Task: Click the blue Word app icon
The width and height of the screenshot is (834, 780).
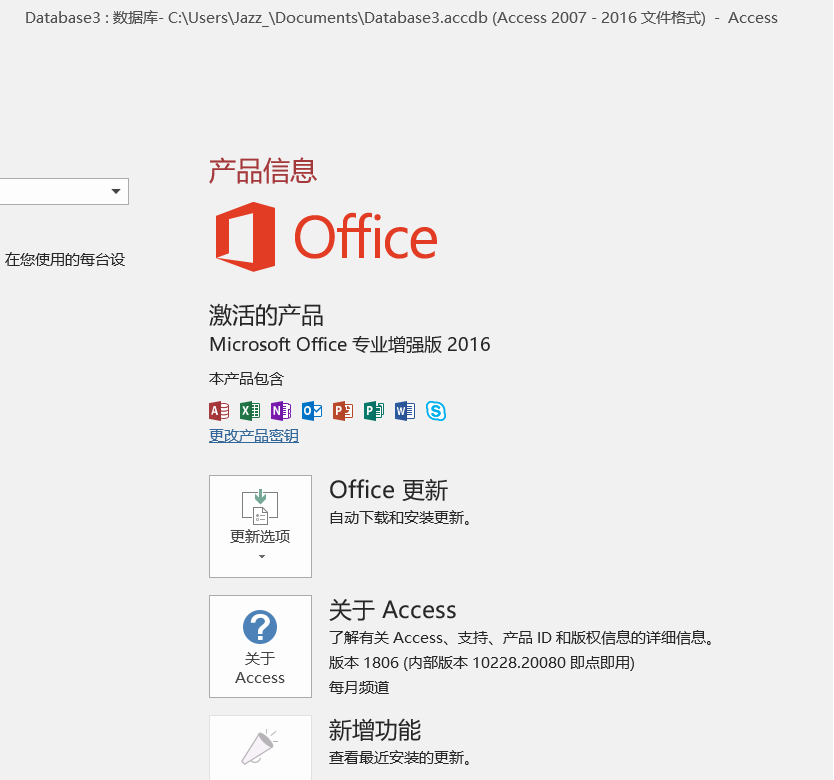Action: 405,411
